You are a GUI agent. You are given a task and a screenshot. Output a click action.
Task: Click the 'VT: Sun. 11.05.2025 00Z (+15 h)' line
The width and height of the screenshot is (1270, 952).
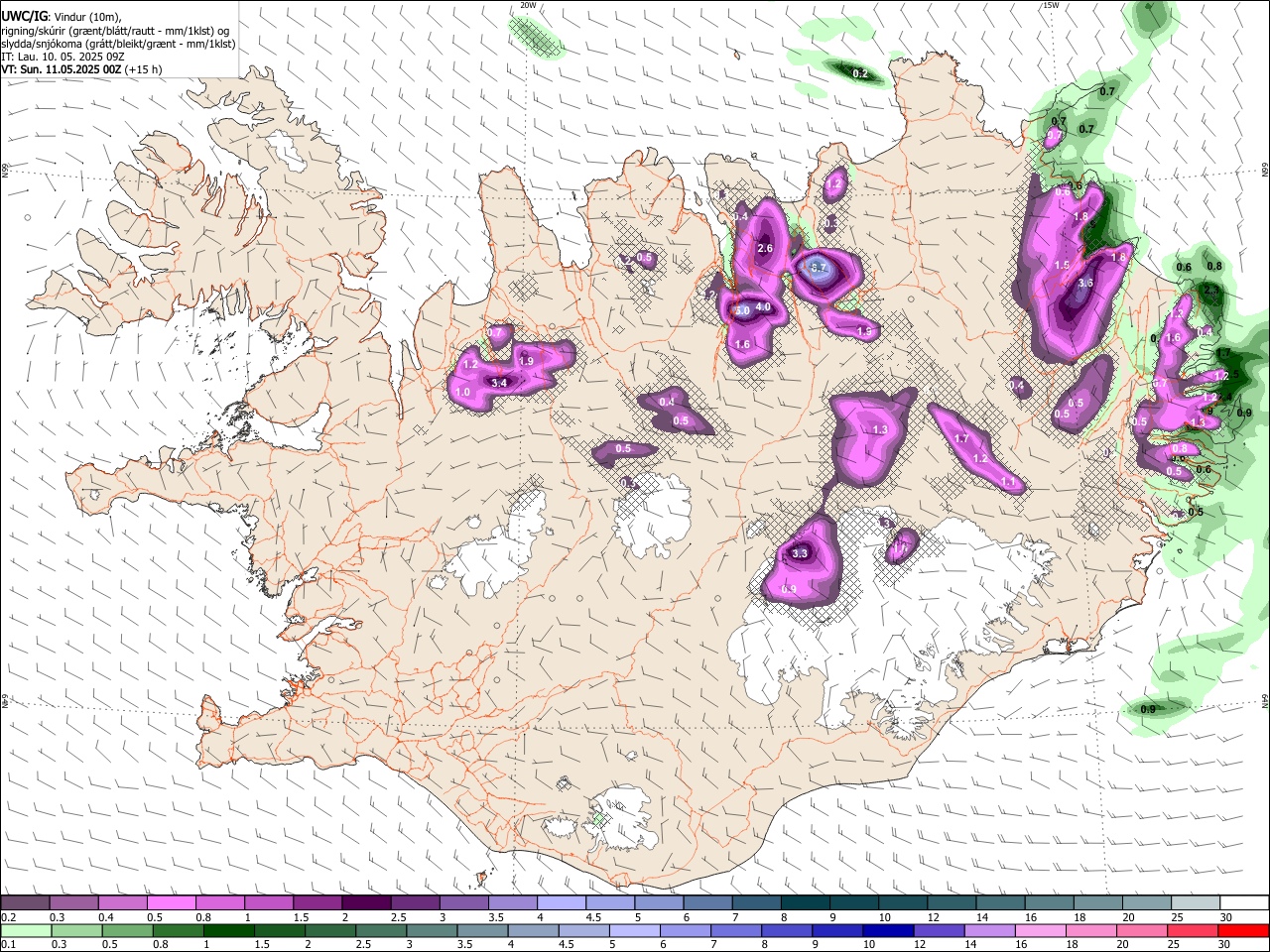click(x=81, y=69)
